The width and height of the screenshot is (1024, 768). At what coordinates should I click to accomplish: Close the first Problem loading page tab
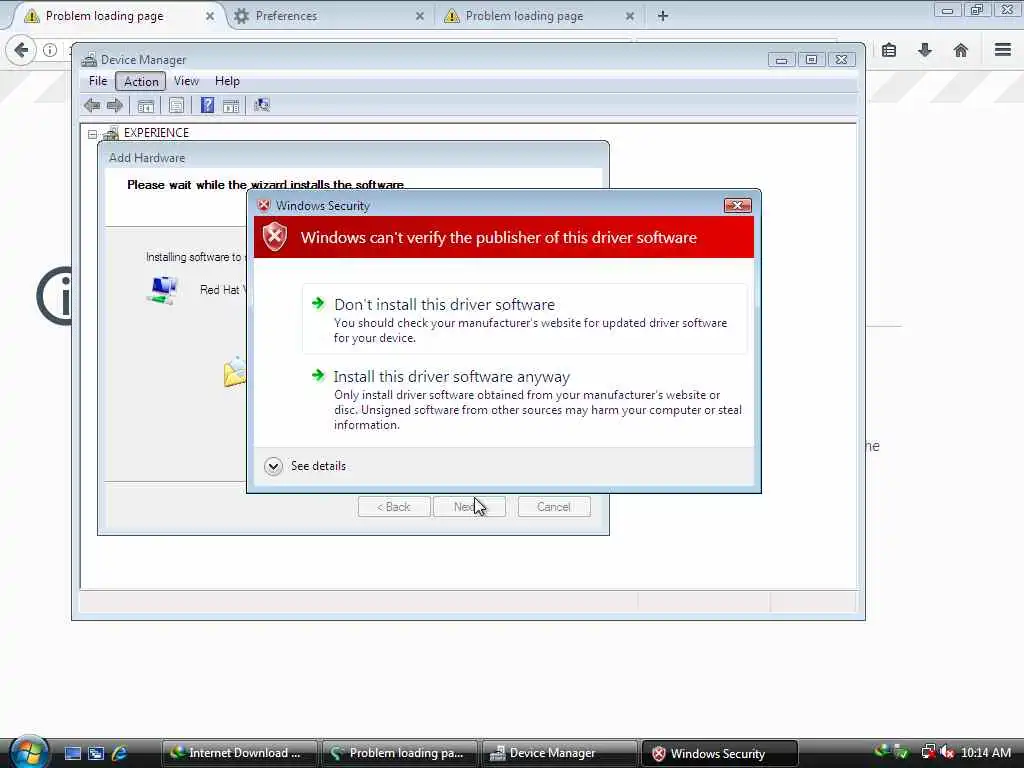point(210,16)
